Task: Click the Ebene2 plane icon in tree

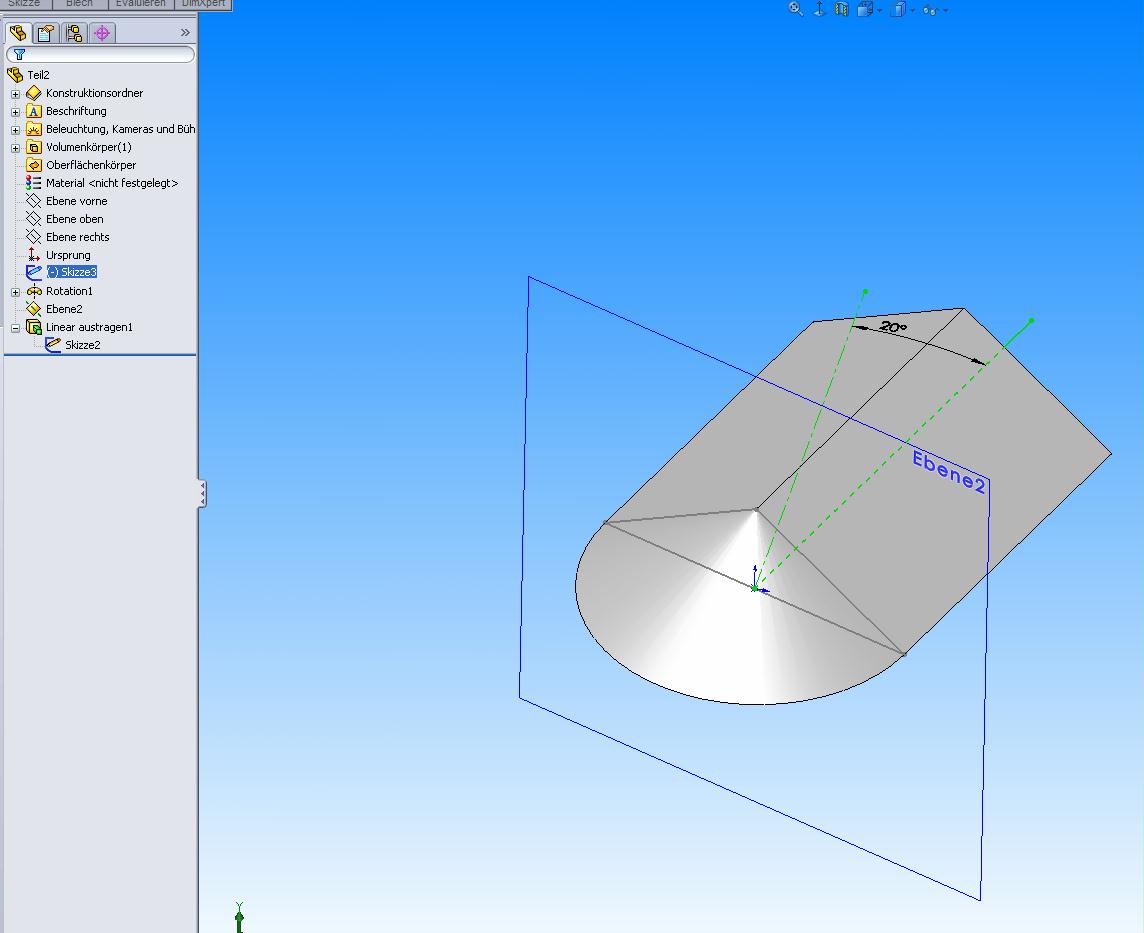Action: [x=34, y=309]
